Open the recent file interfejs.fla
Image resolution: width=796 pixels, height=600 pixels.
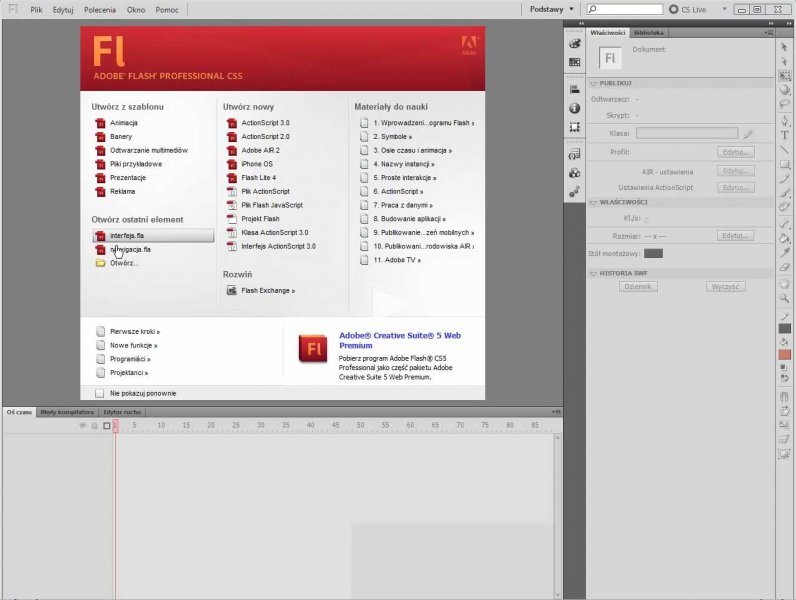coord(130,236)
